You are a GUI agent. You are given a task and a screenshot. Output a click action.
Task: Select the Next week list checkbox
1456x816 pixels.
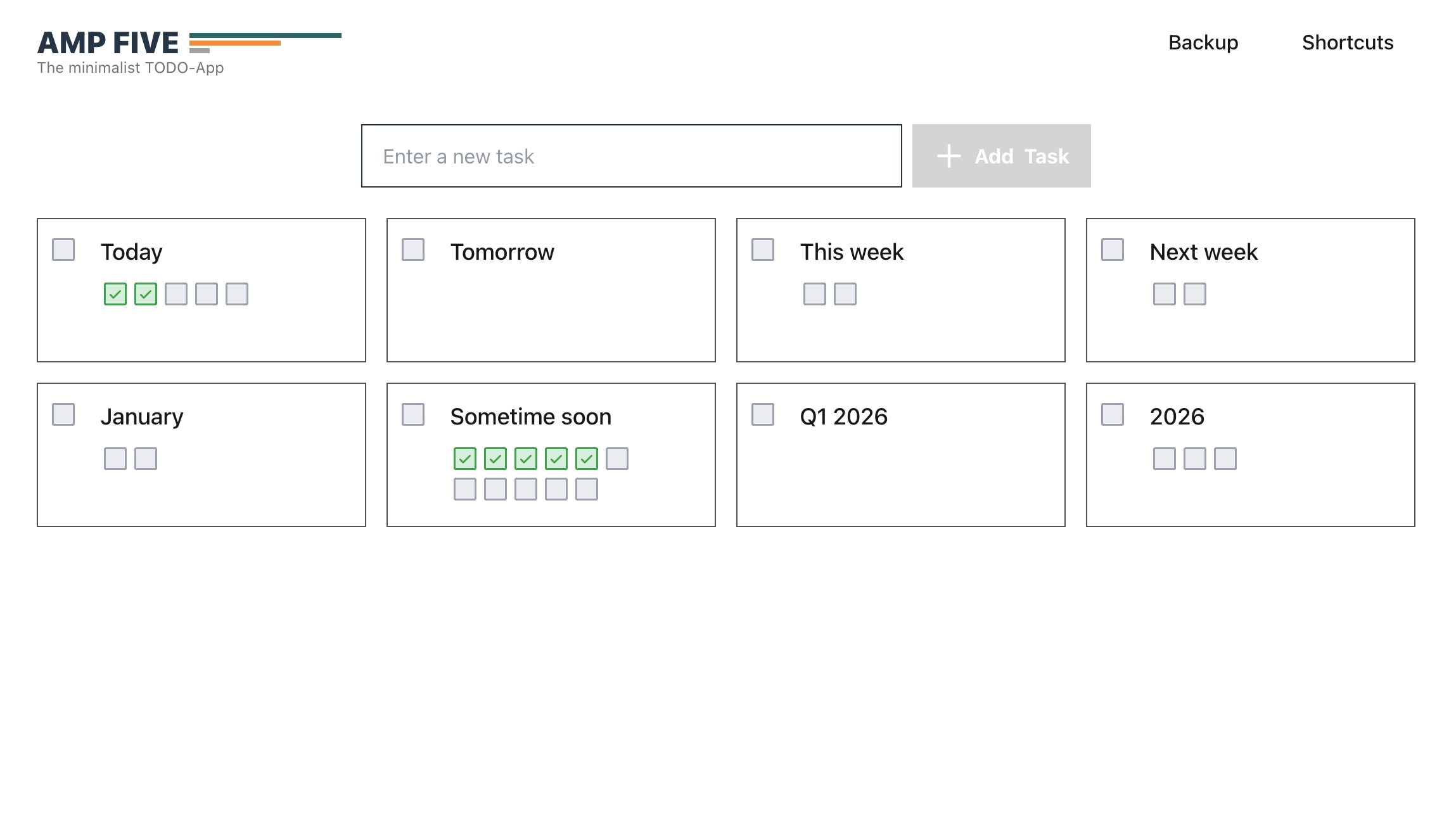[1113, 250]
